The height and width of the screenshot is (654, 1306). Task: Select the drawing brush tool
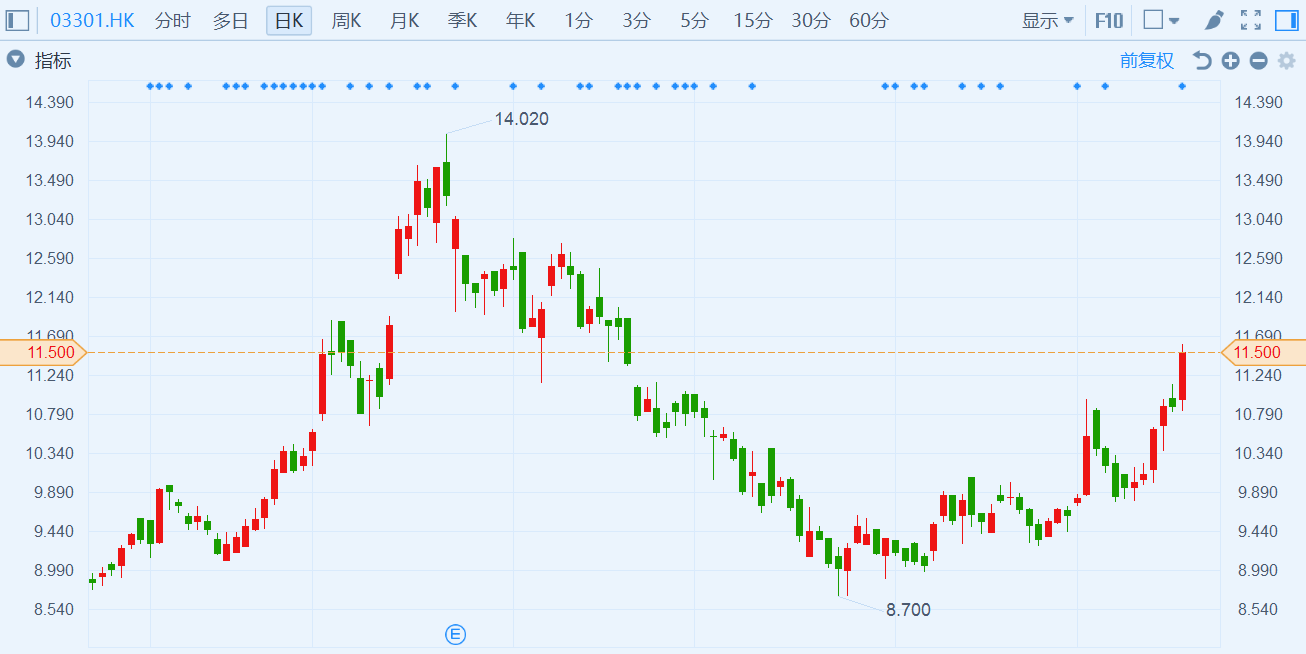point(1213,20)
